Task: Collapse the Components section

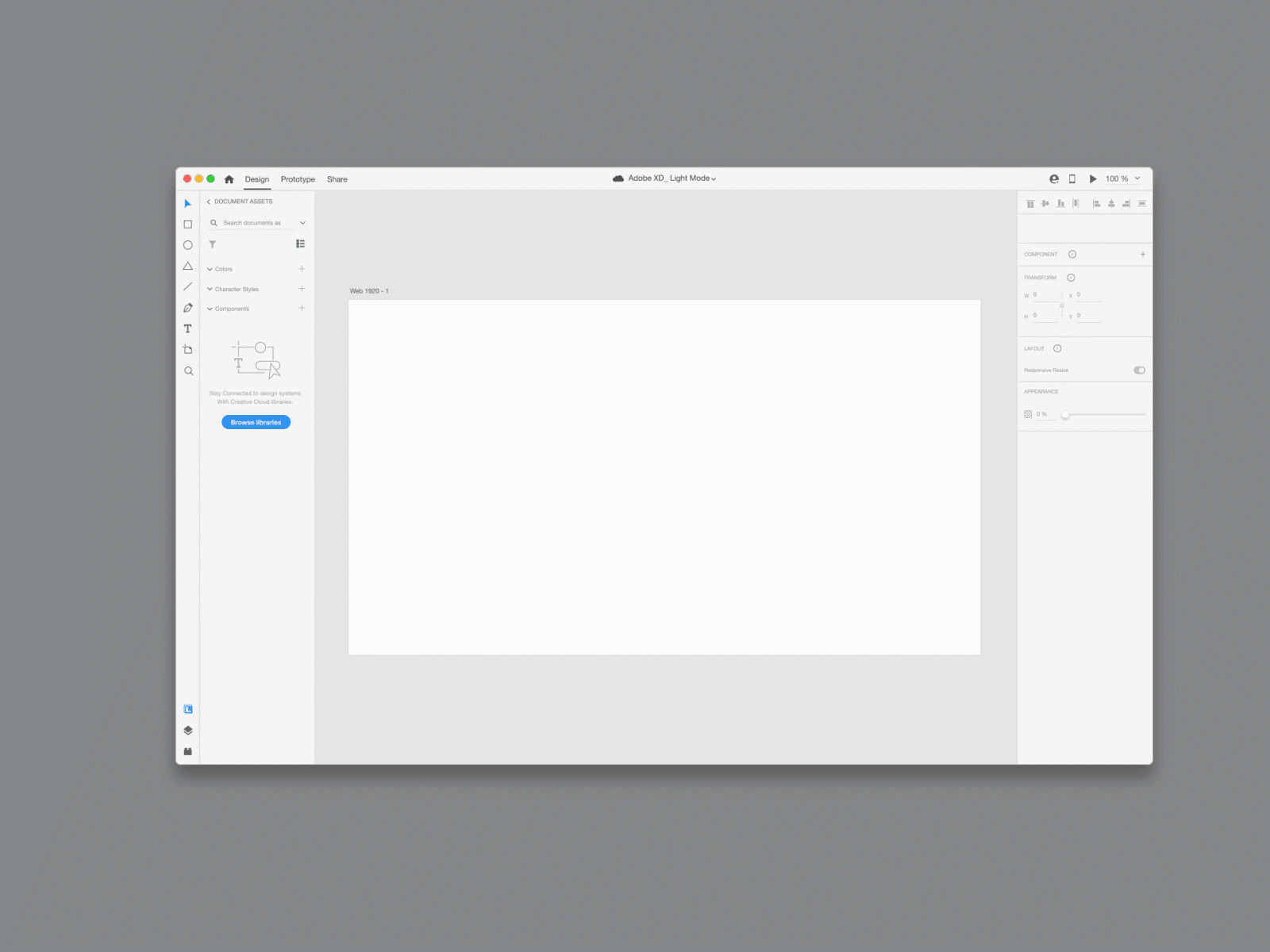Action: pyautogui.click(x=210, y=309)
